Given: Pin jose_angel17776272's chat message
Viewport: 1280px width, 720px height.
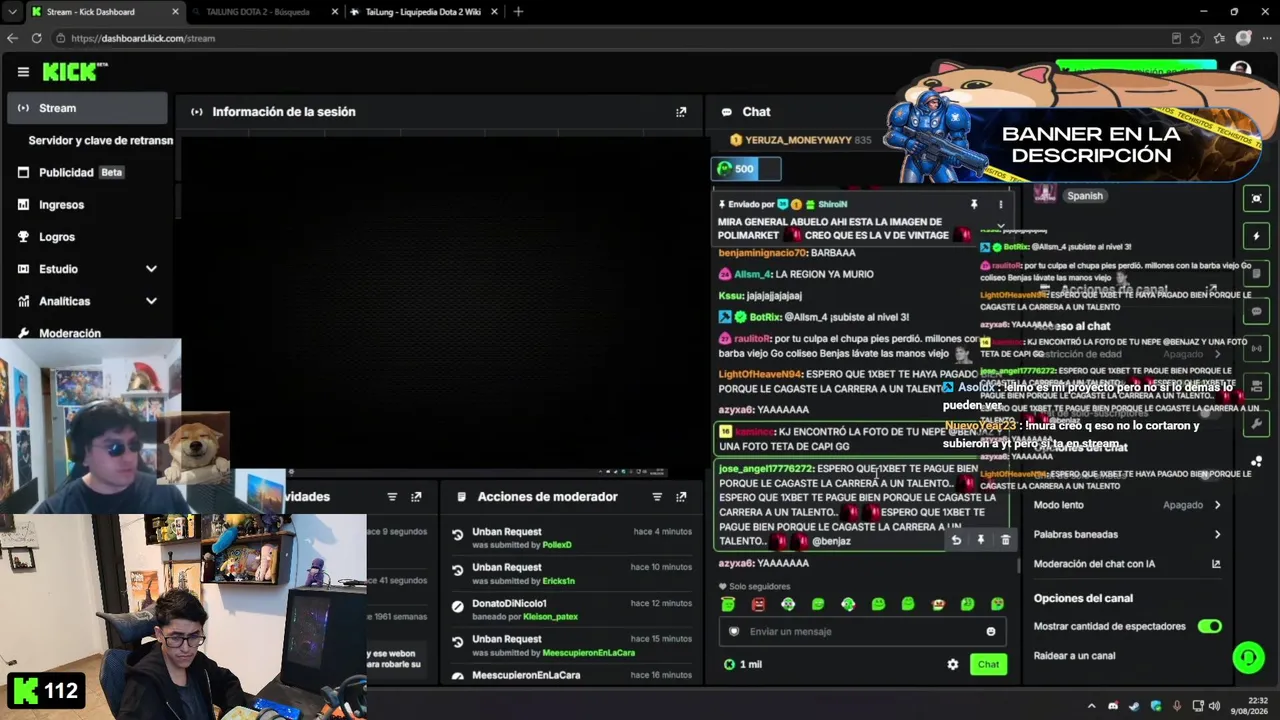Looking at the screenshot, I should [x=980, y=540].
